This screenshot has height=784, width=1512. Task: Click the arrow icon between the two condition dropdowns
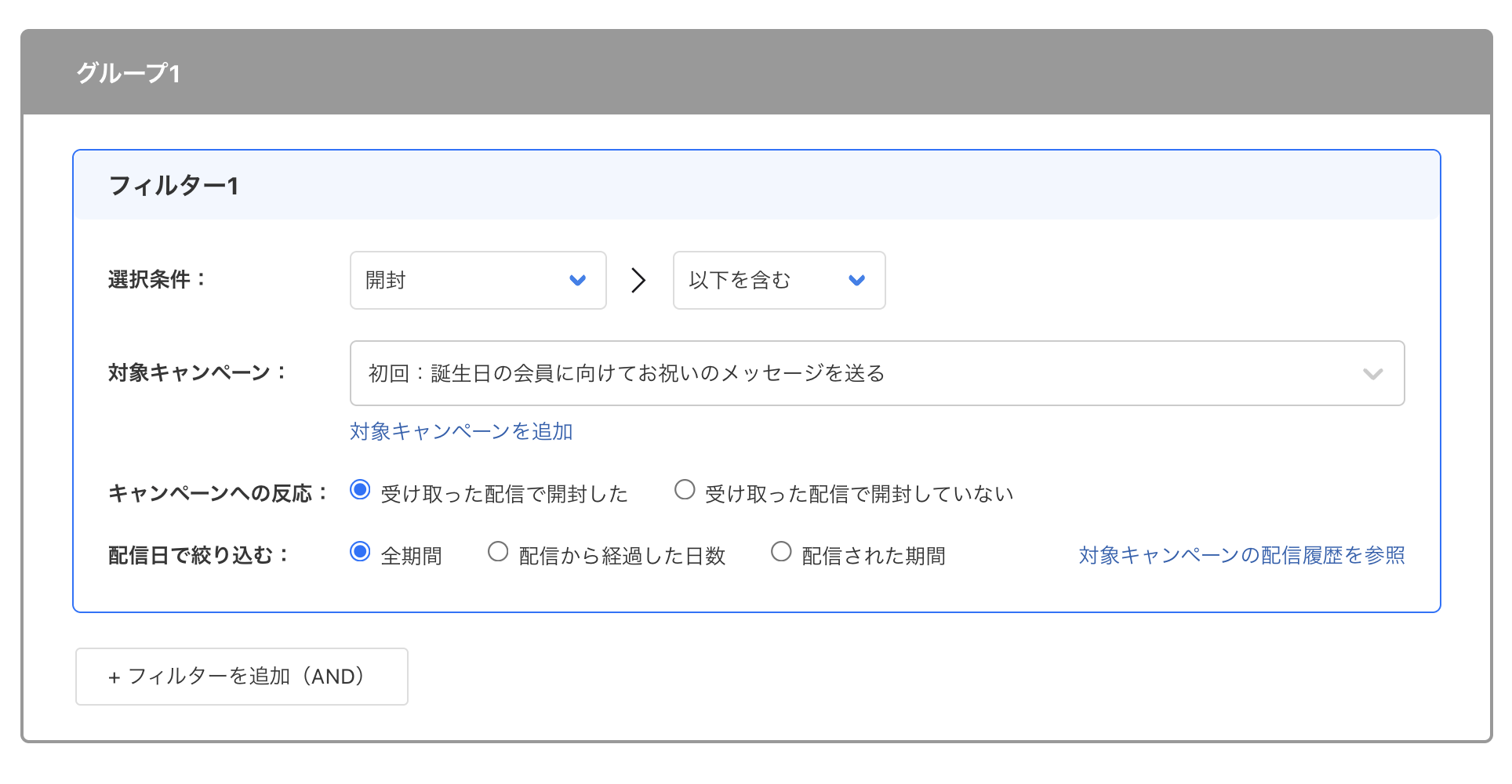pos(638,280)
